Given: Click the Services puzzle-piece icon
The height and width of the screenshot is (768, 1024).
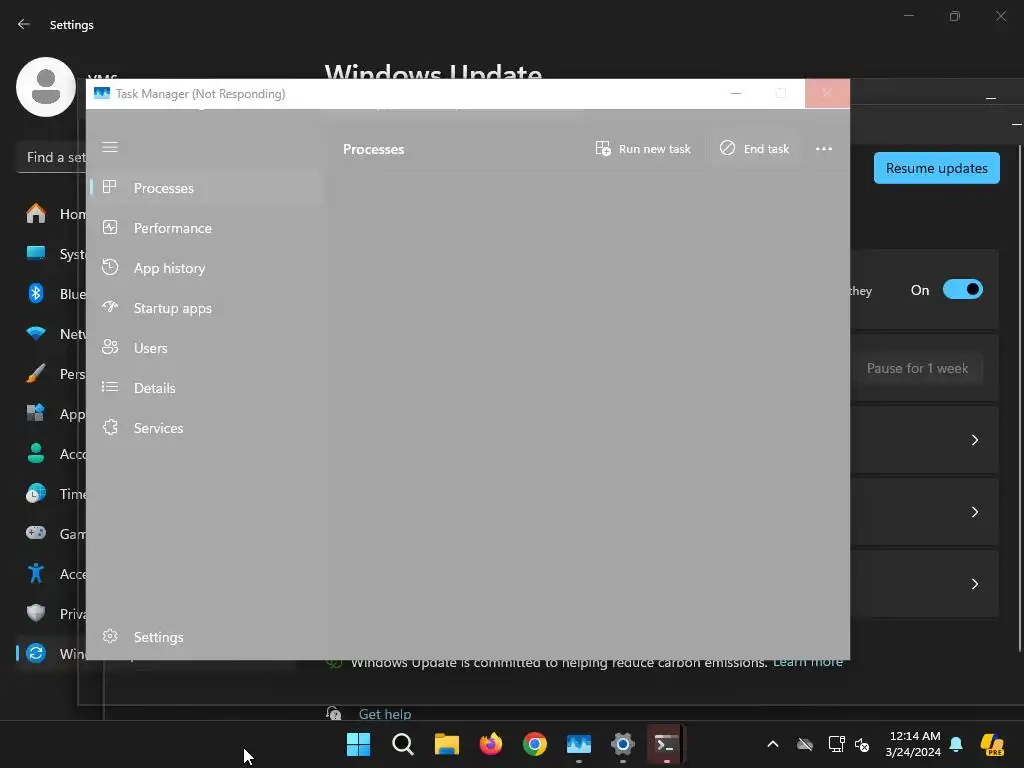Looking at the screenshot, I should [x=110, y=427].
